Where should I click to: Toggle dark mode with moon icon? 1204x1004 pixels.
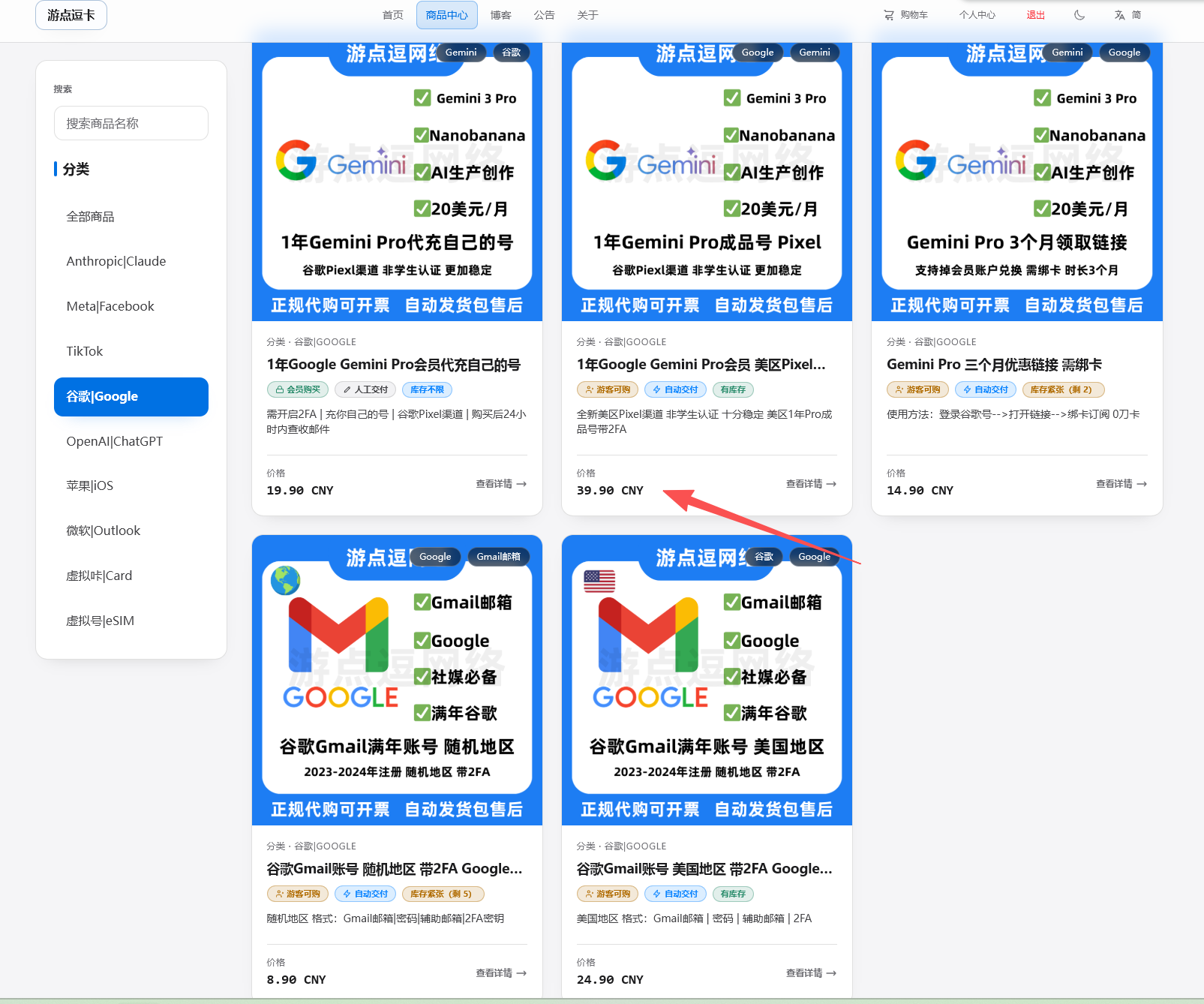pos(1079,15)
